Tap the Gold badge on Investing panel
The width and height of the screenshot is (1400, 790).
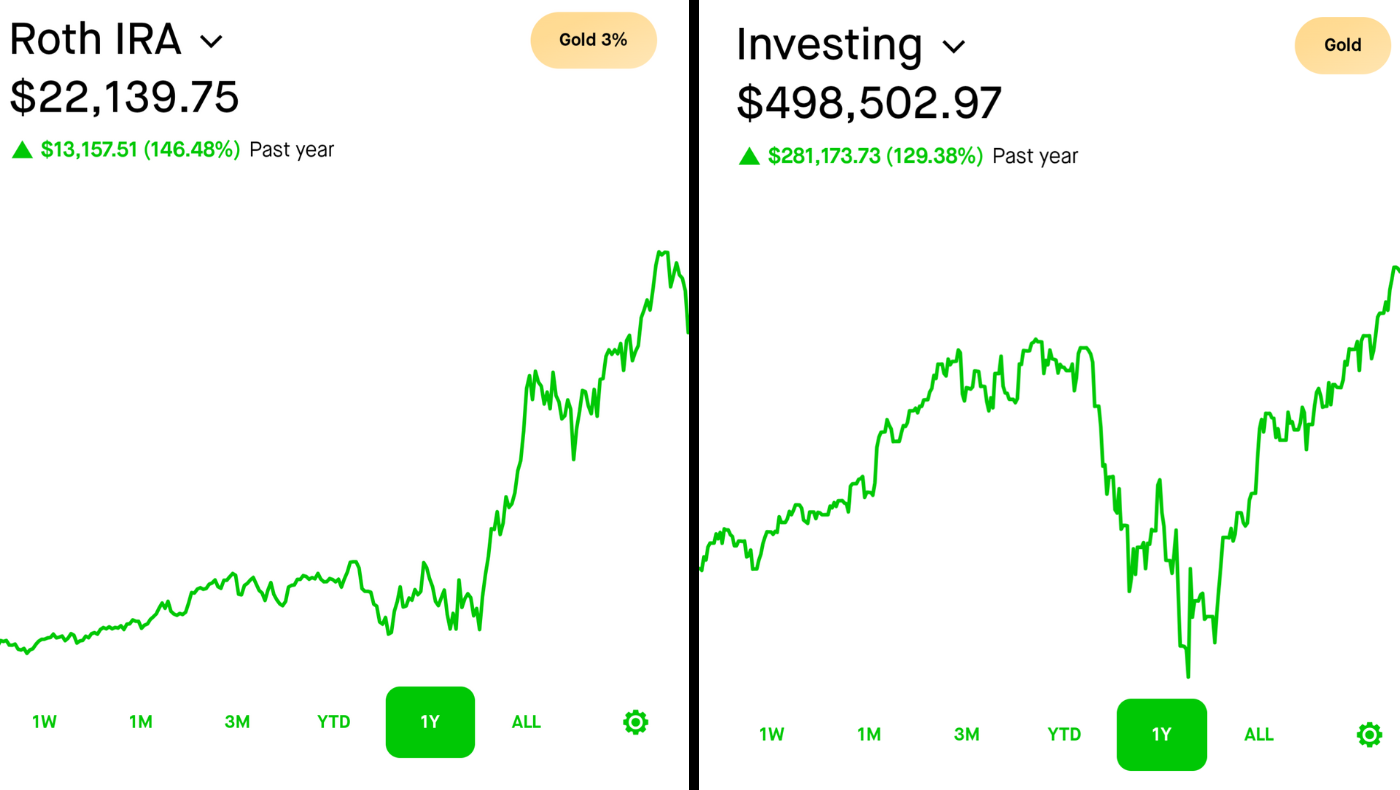[x=1342, y=45]
